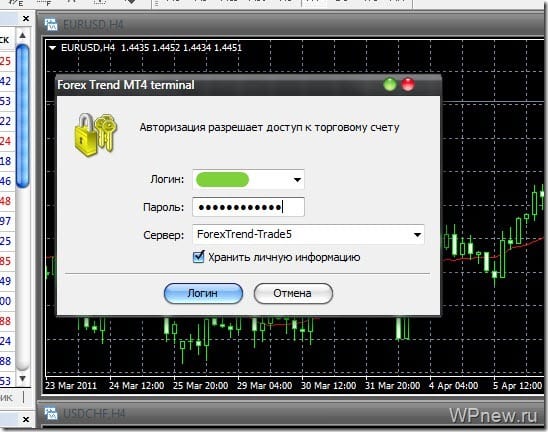This screenshot has height=432, width=548.
Task: Click the green round button in dialog title
Action: [x=390, y=85]
